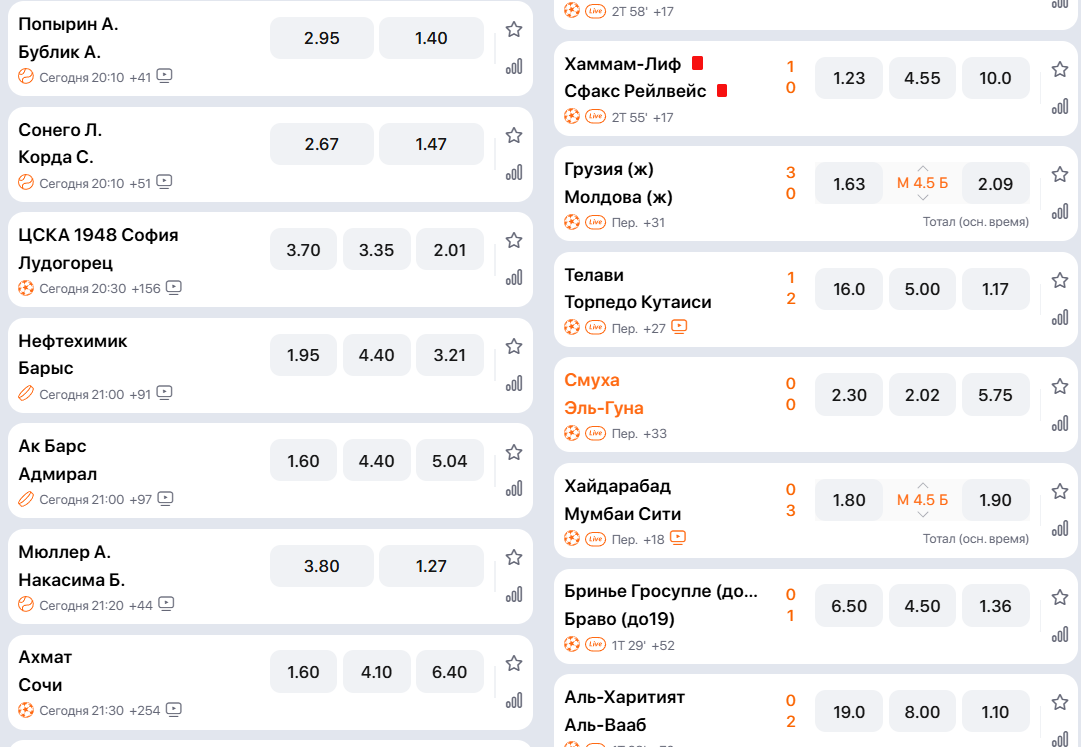Decrease total line in Хайдарабад match
This screenshot has height=747, width=1081.
[923, 515]
